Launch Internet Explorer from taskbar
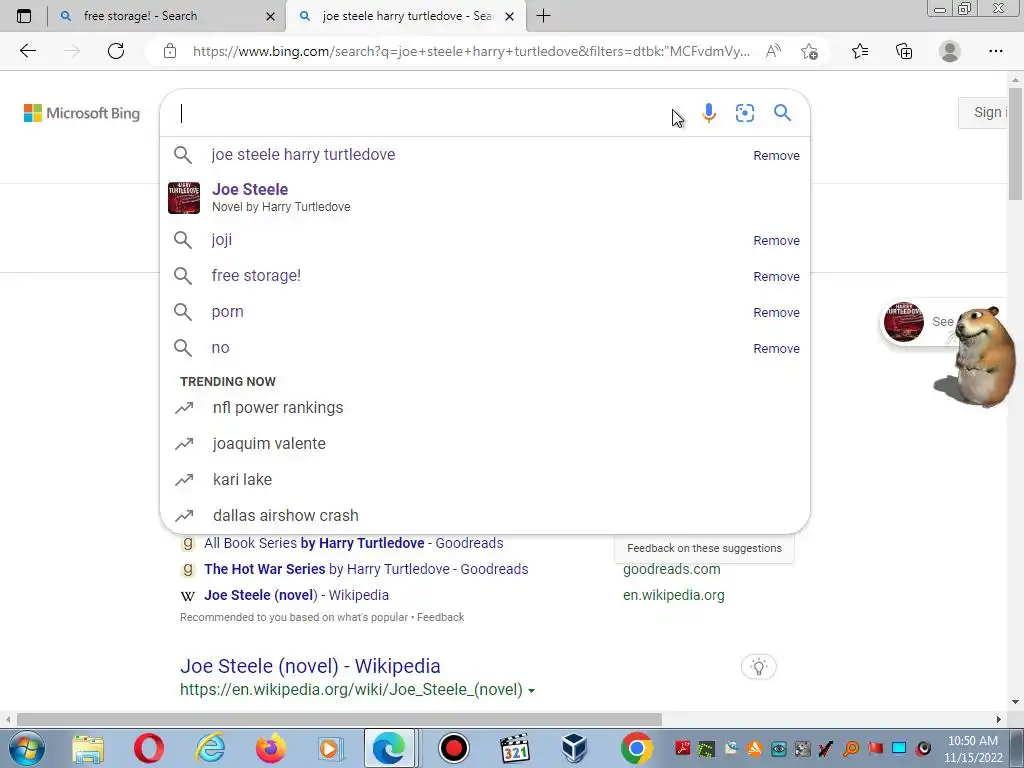 (x=210, y=748)
